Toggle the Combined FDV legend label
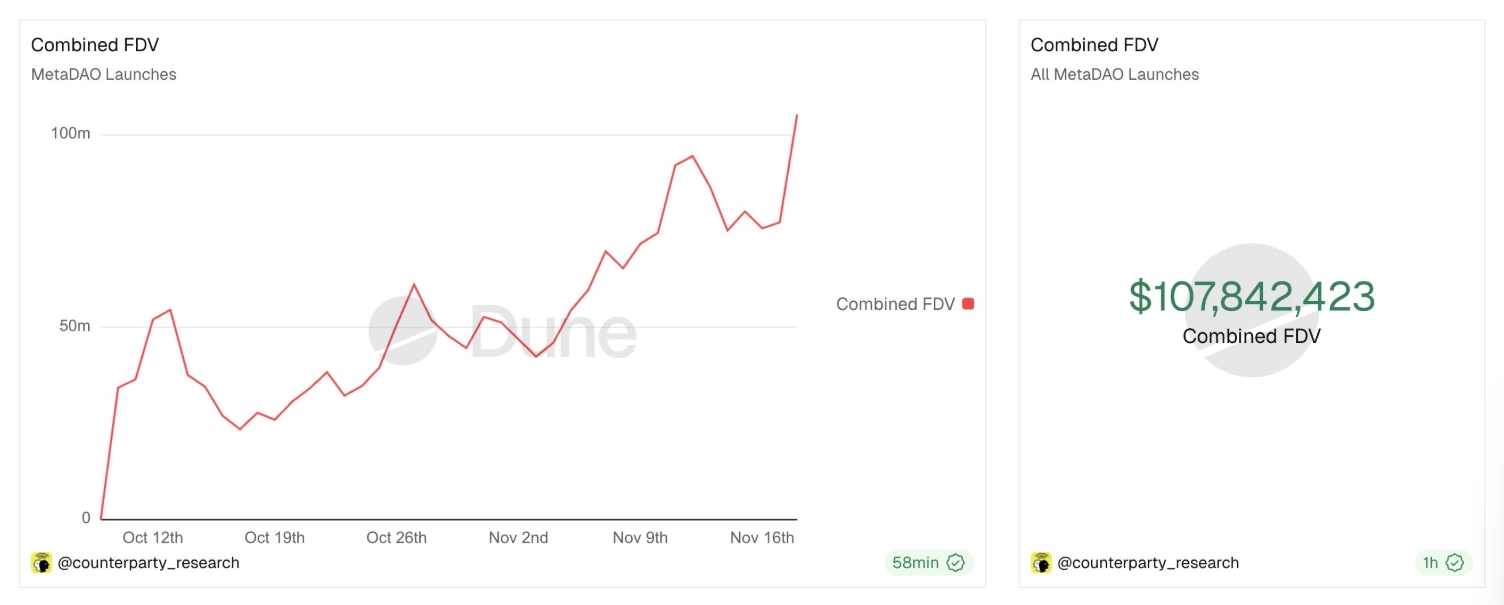This screenshot has height=605, width=1504. pyautogui.click(x=895, y=304)
